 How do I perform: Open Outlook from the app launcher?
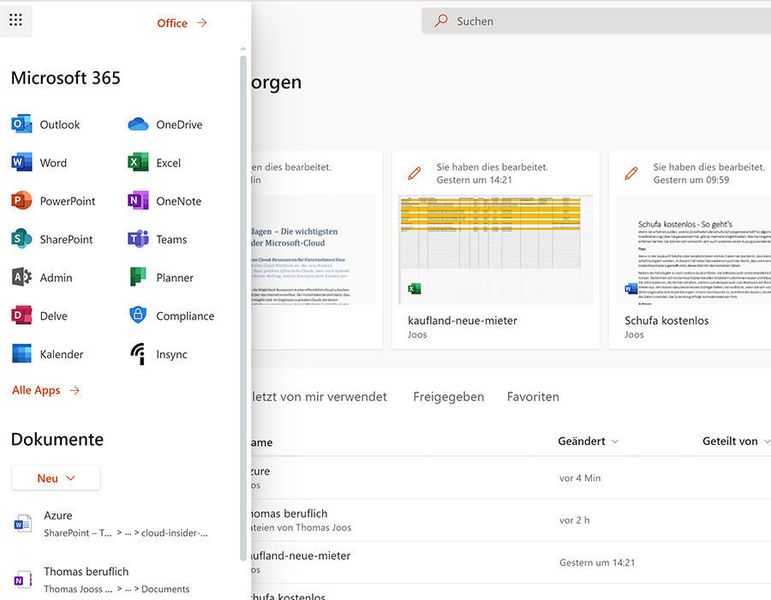point(45,124)
